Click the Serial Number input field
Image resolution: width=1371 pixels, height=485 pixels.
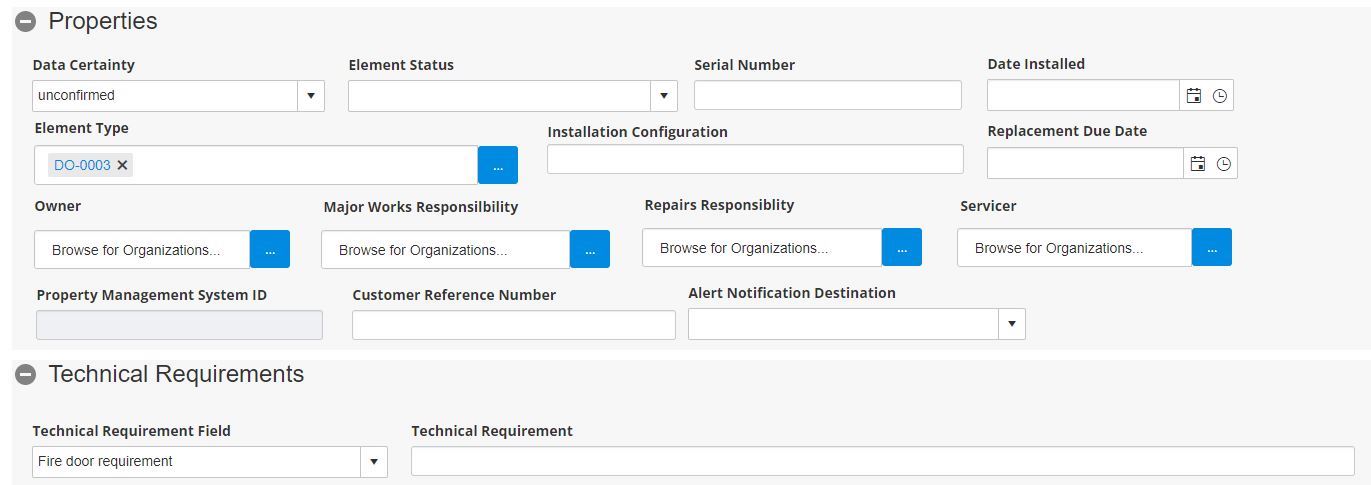point(827,95)
